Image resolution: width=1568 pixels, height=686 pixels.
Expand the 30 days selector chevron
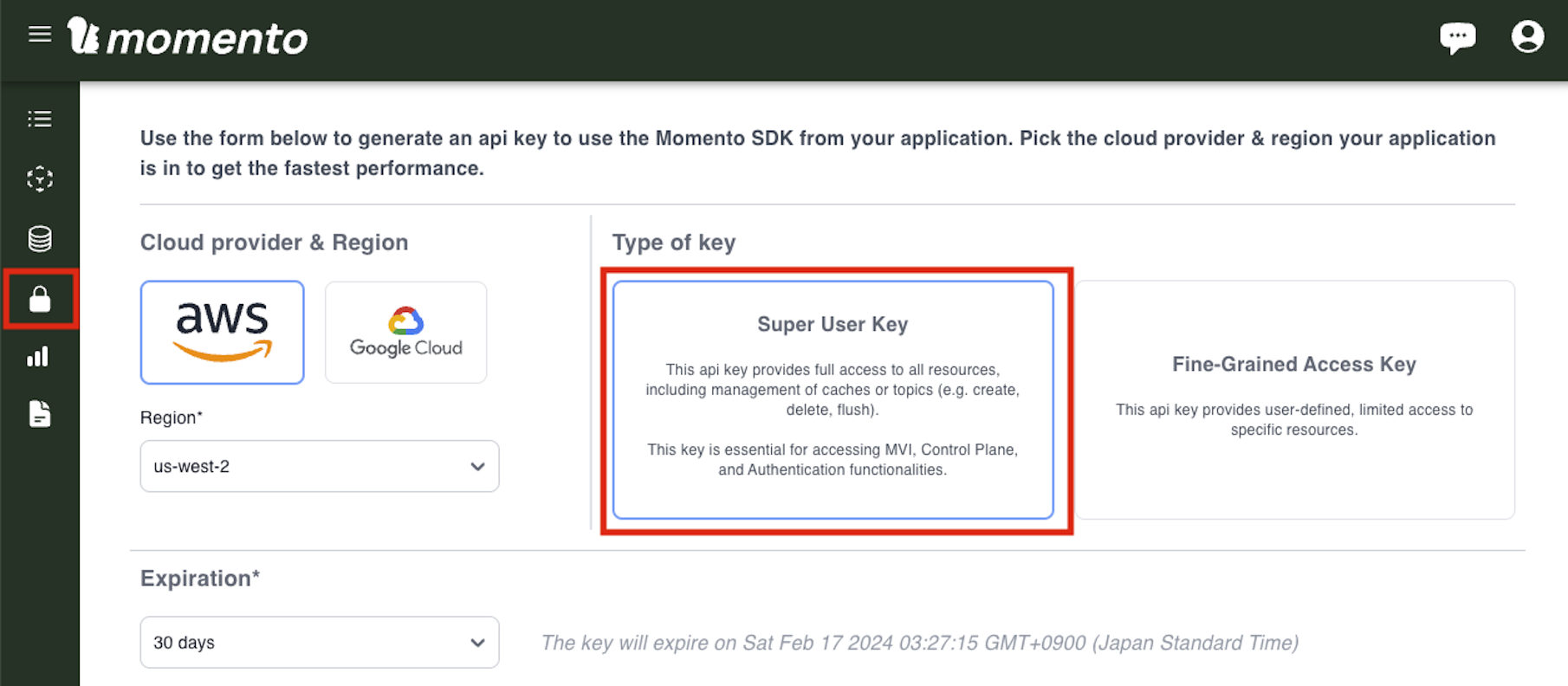(x=476, y=642)
